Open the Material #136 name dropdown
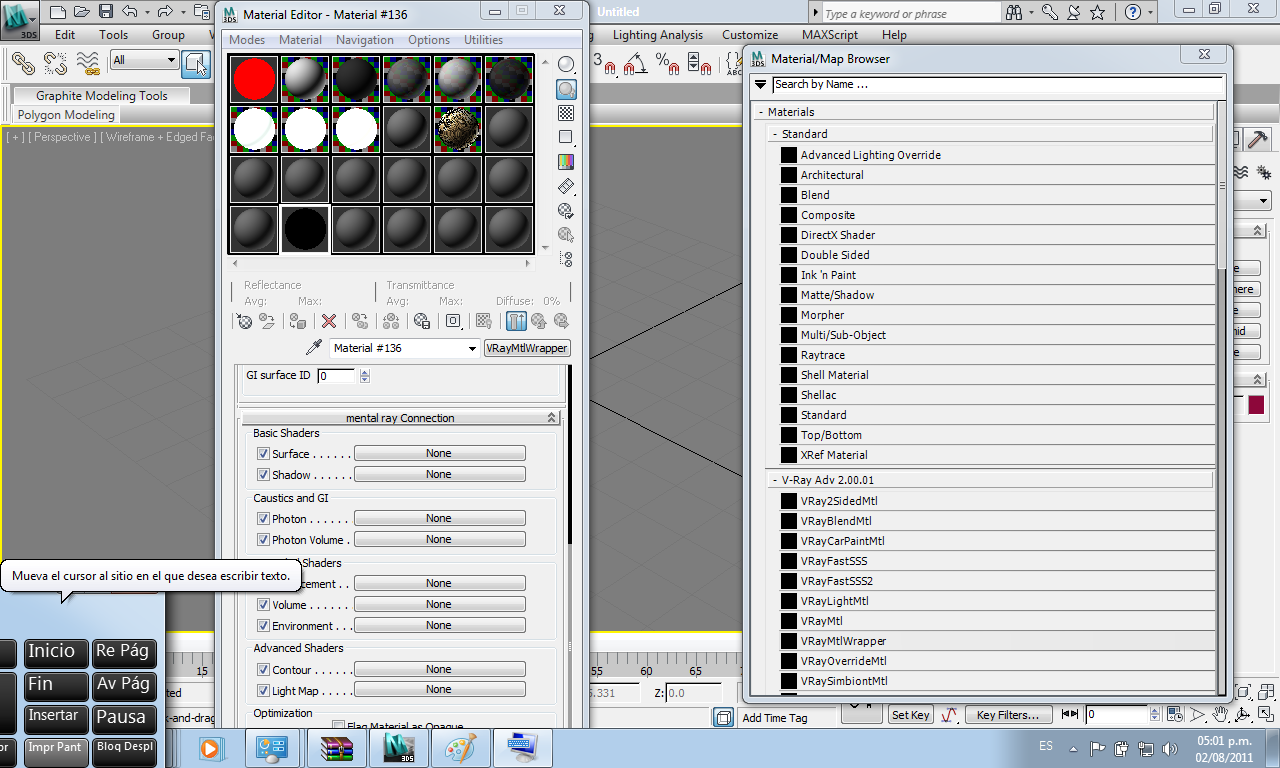Screen dimensions: 1280x768 point(472,349)
